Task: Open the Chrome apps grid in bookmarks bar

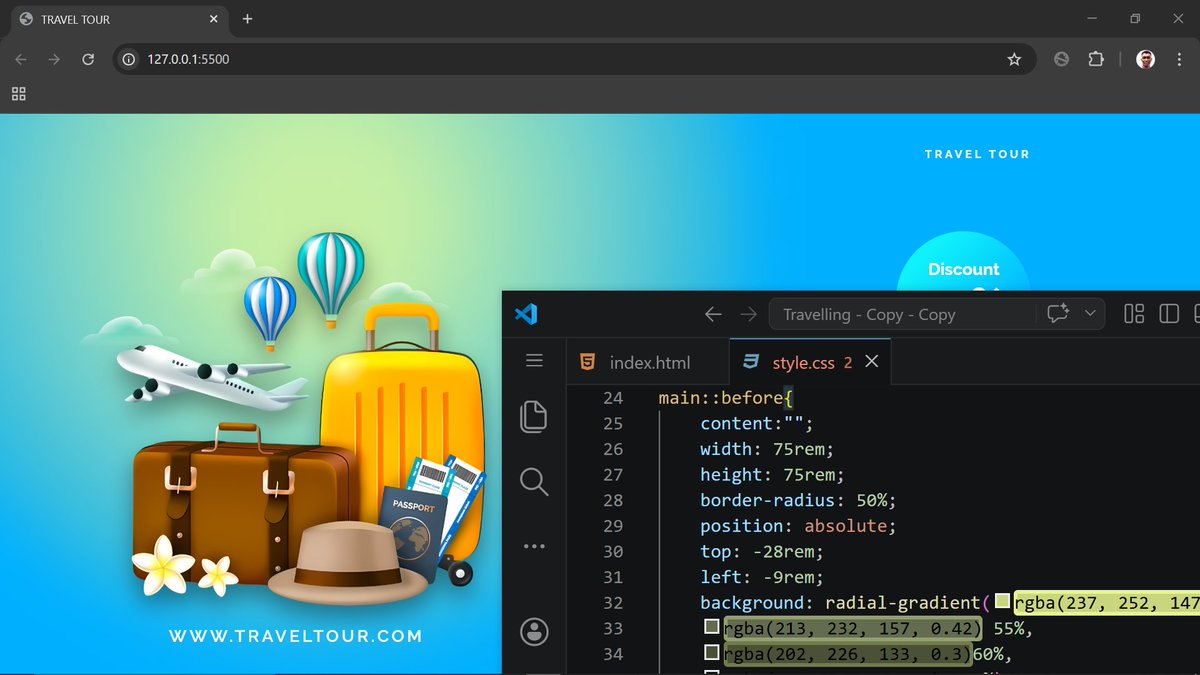Action: point(18,93)
